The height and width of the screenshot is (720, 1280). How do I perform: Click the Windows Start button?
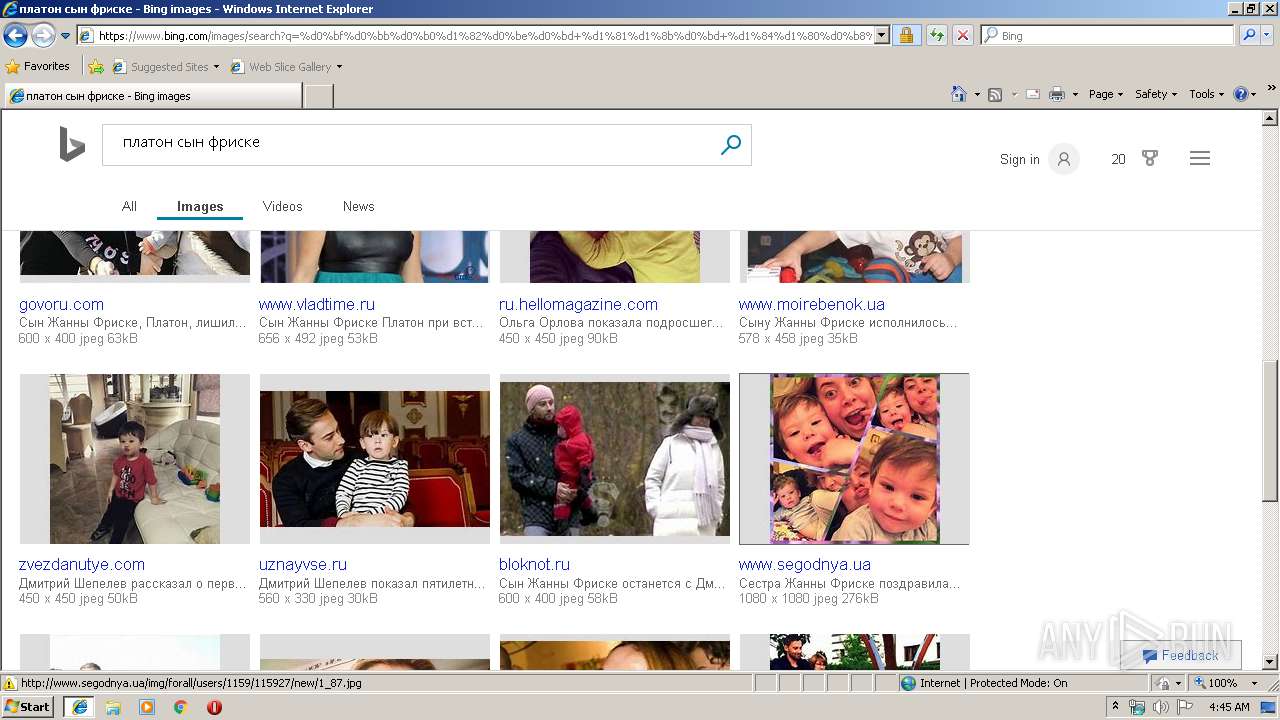[28, 706]
